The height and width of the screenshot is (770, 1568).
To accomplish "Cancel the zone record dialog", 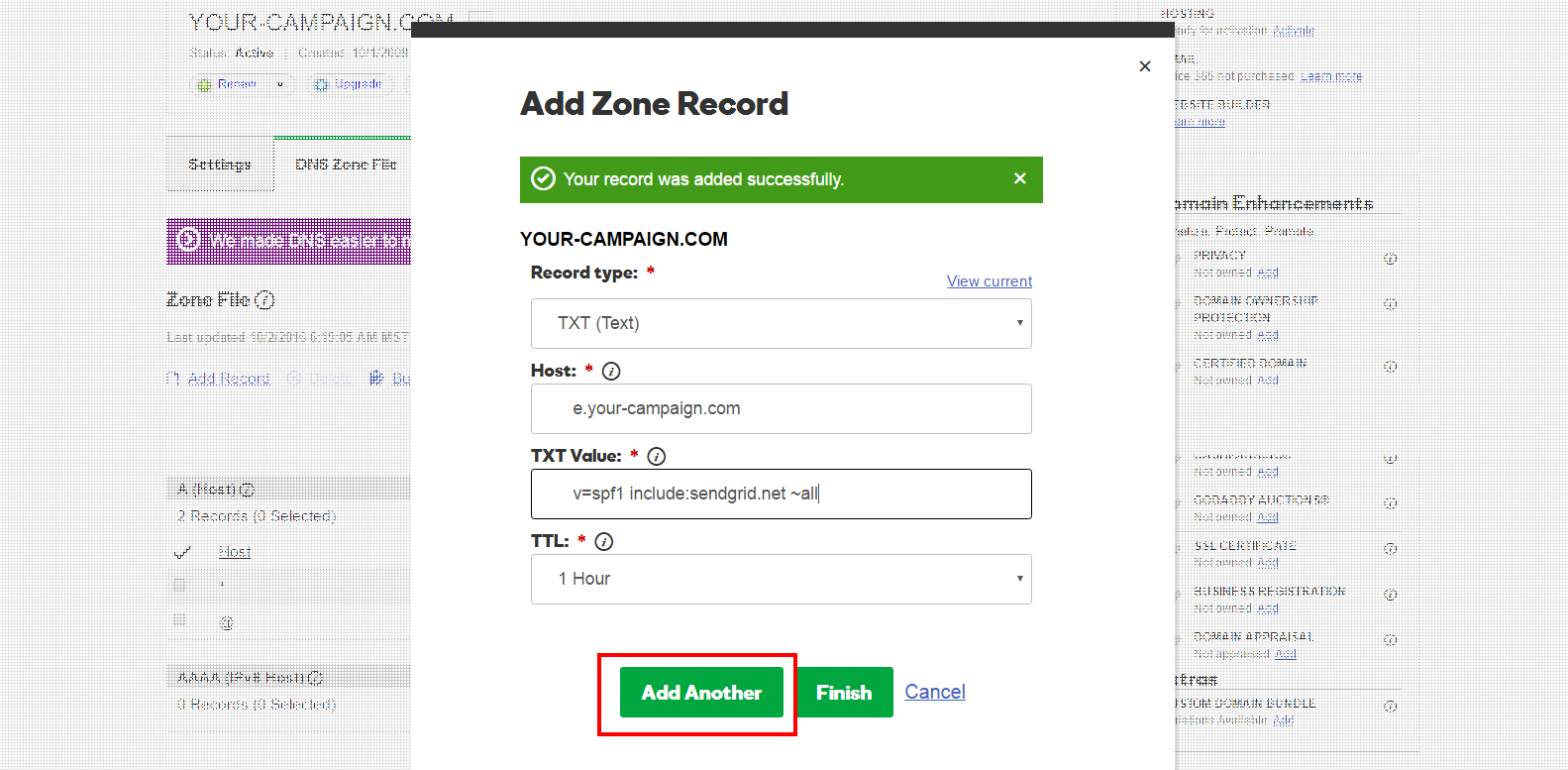I will point(935,692).
